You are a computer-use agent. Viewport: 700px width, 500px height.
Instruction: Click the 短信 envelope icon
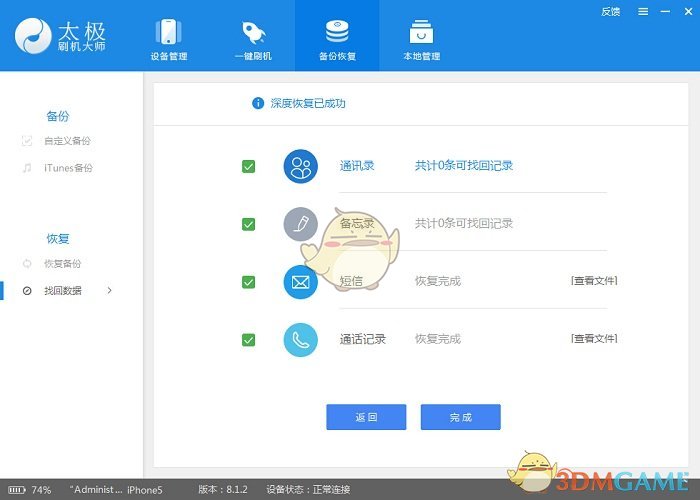[300, 282]
